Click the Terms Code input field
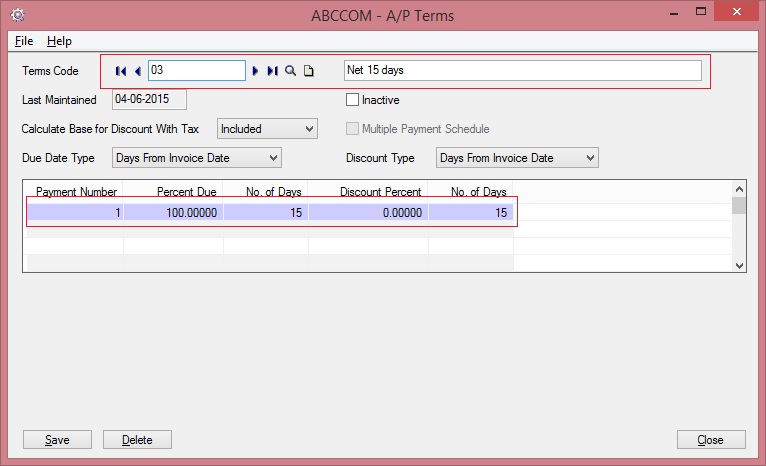 196,71
